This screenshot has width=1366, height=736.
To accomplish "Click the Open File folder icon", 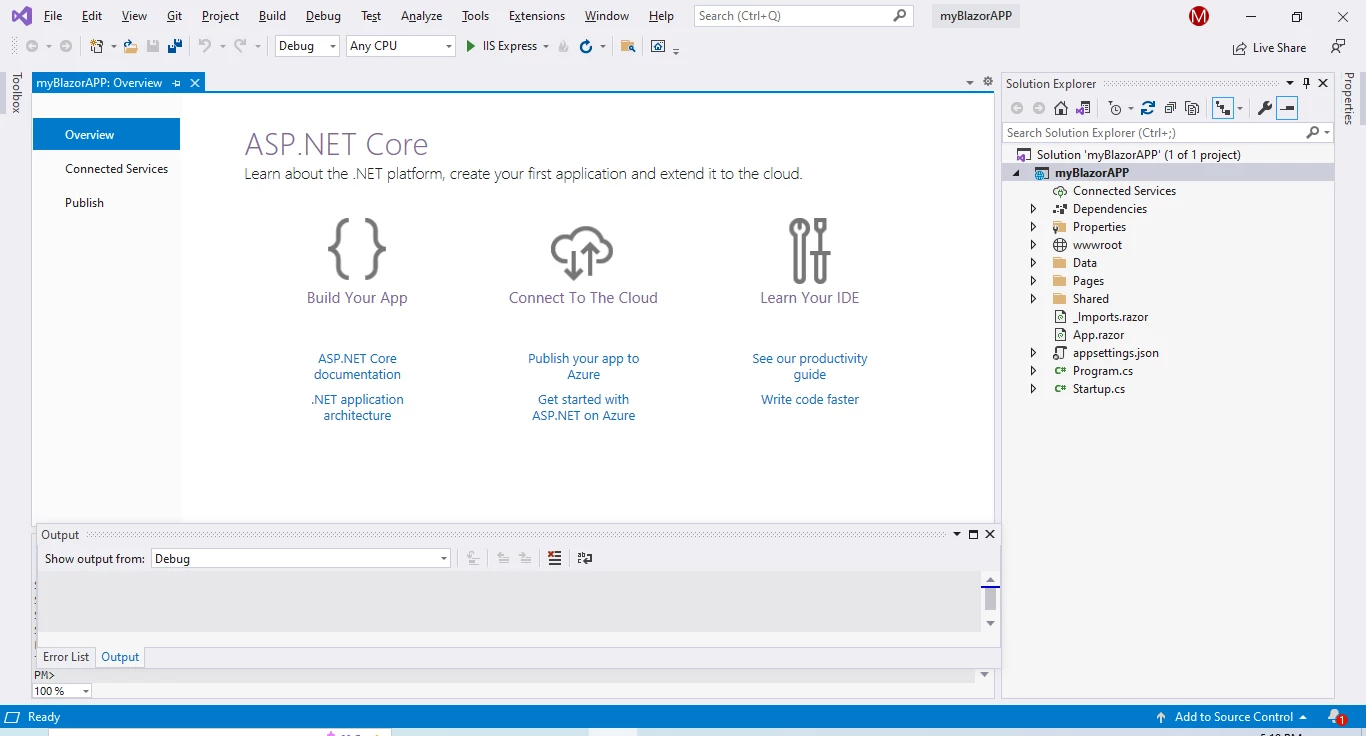I will [x=130, y=46].
